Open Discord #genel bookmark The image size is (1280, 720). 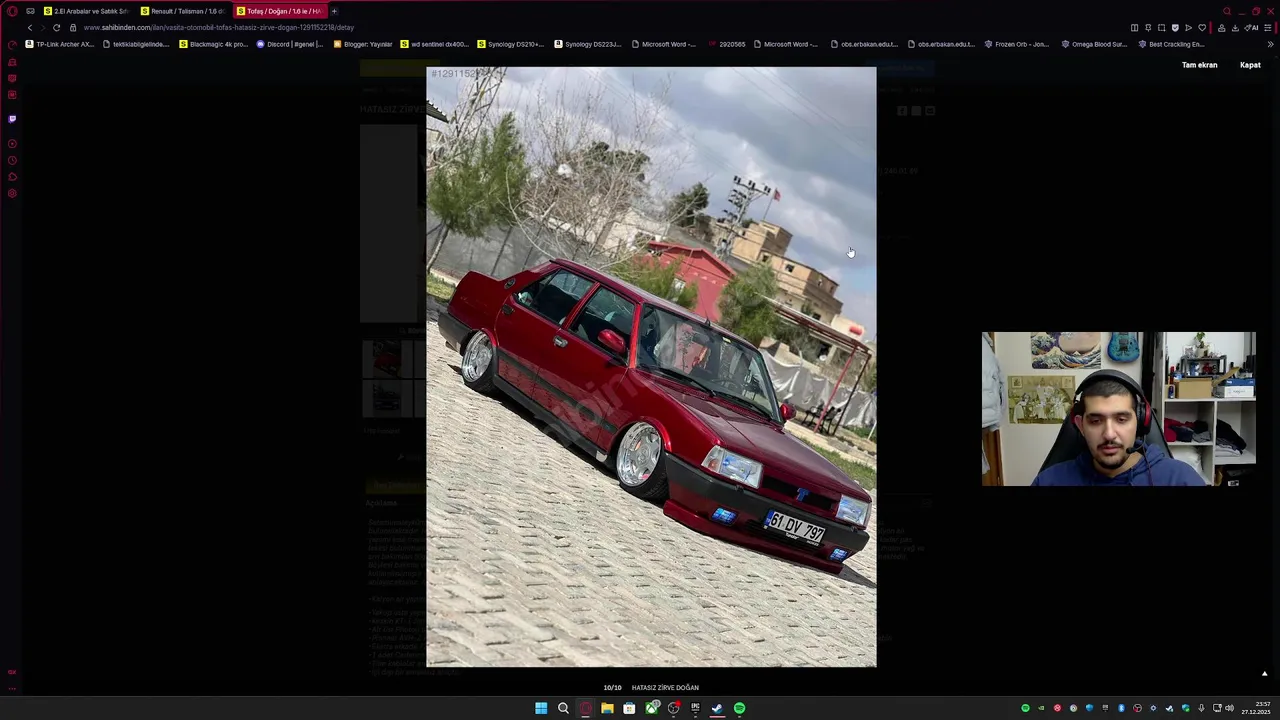click(x=290, y=44)
